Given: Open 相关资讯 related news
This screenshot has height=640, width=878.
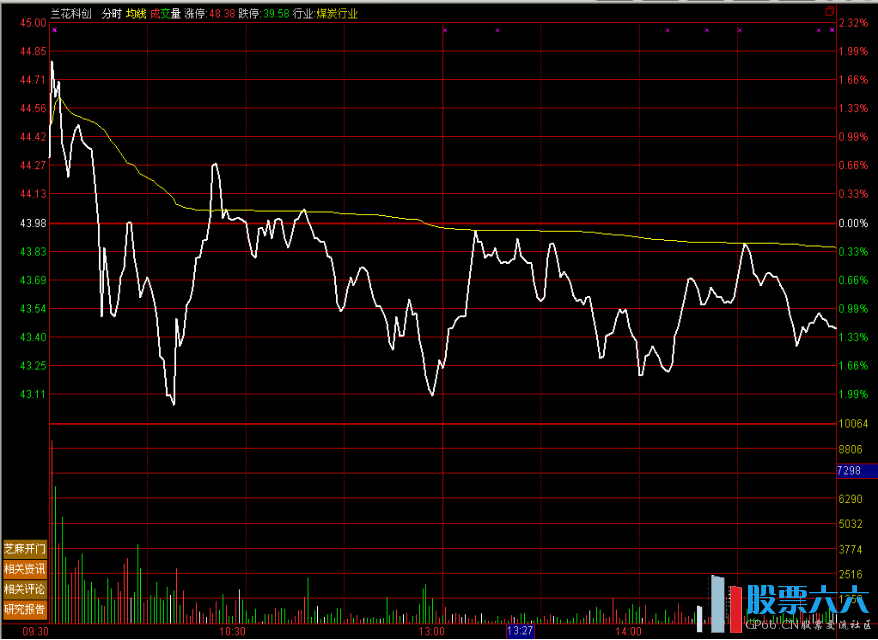Looking at the screenshot, I should coord(25,569).
